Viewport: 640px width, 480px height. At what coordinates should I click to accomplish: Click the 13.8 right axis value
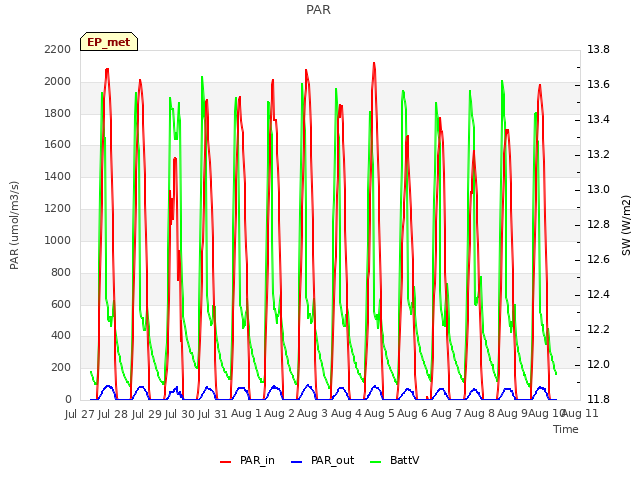point(598,49)
